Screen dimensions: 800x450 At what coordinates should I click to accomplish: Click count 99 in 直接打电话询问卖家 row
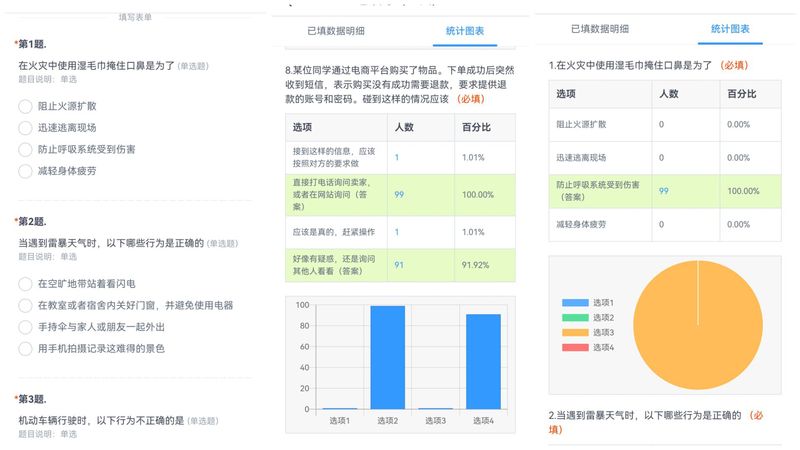point(399,194)
